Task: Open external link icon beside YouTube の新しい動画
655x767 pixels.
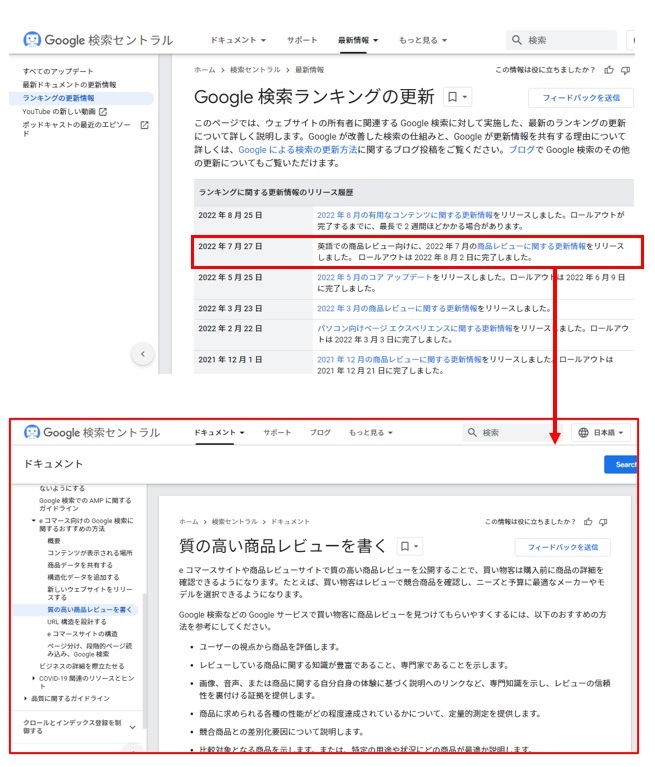Action: tap(103, 112)
